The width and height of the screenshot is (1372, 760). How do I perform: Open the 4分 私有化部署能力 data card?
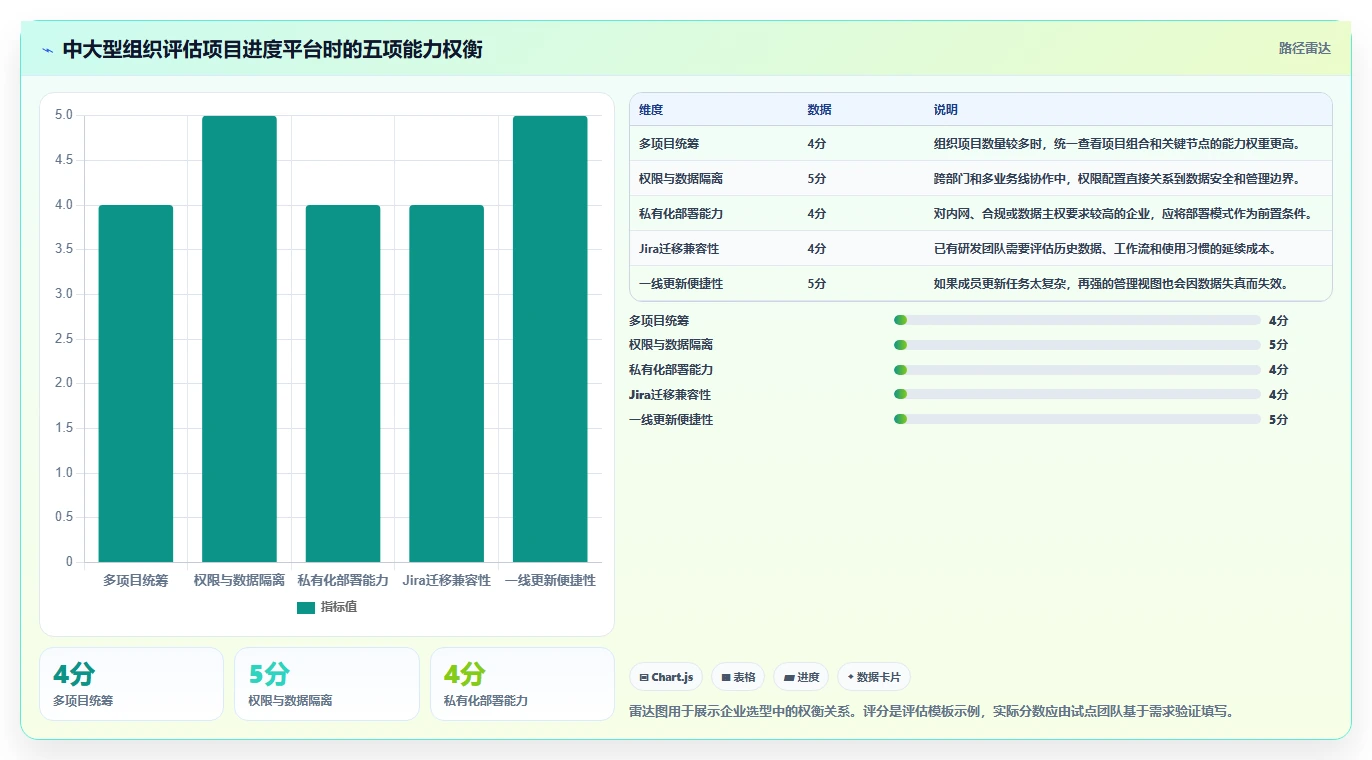click(x=522, y=684)
